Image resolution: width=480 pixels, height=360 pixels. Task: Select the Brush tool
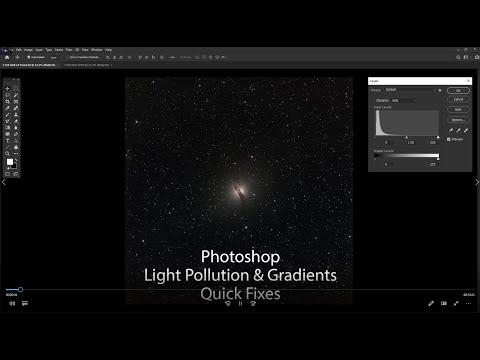click(7, 115)
